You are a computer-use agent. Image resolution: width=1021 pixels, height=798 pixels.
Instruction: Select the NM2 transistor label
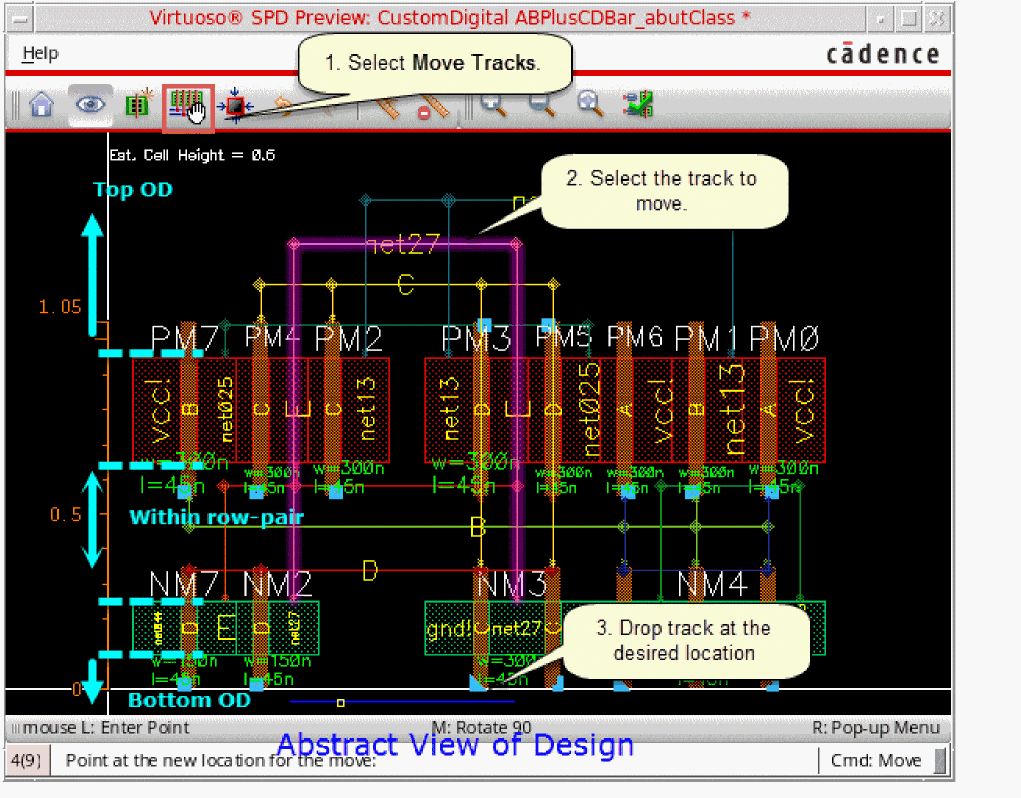point(277,584)
